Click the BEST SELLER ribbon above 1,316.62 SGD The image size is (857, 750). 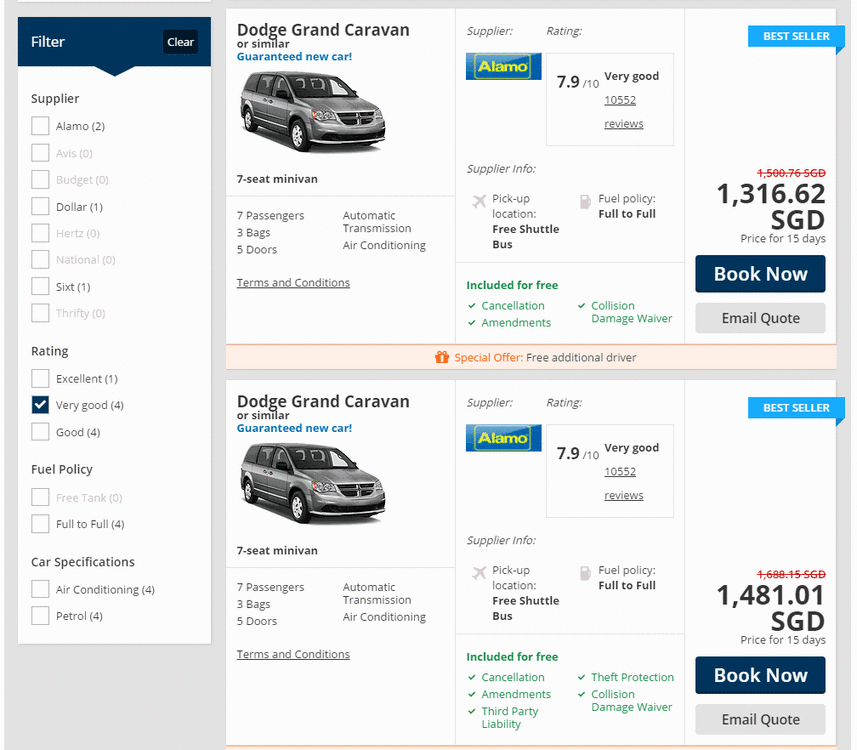(x=796, y=37)
